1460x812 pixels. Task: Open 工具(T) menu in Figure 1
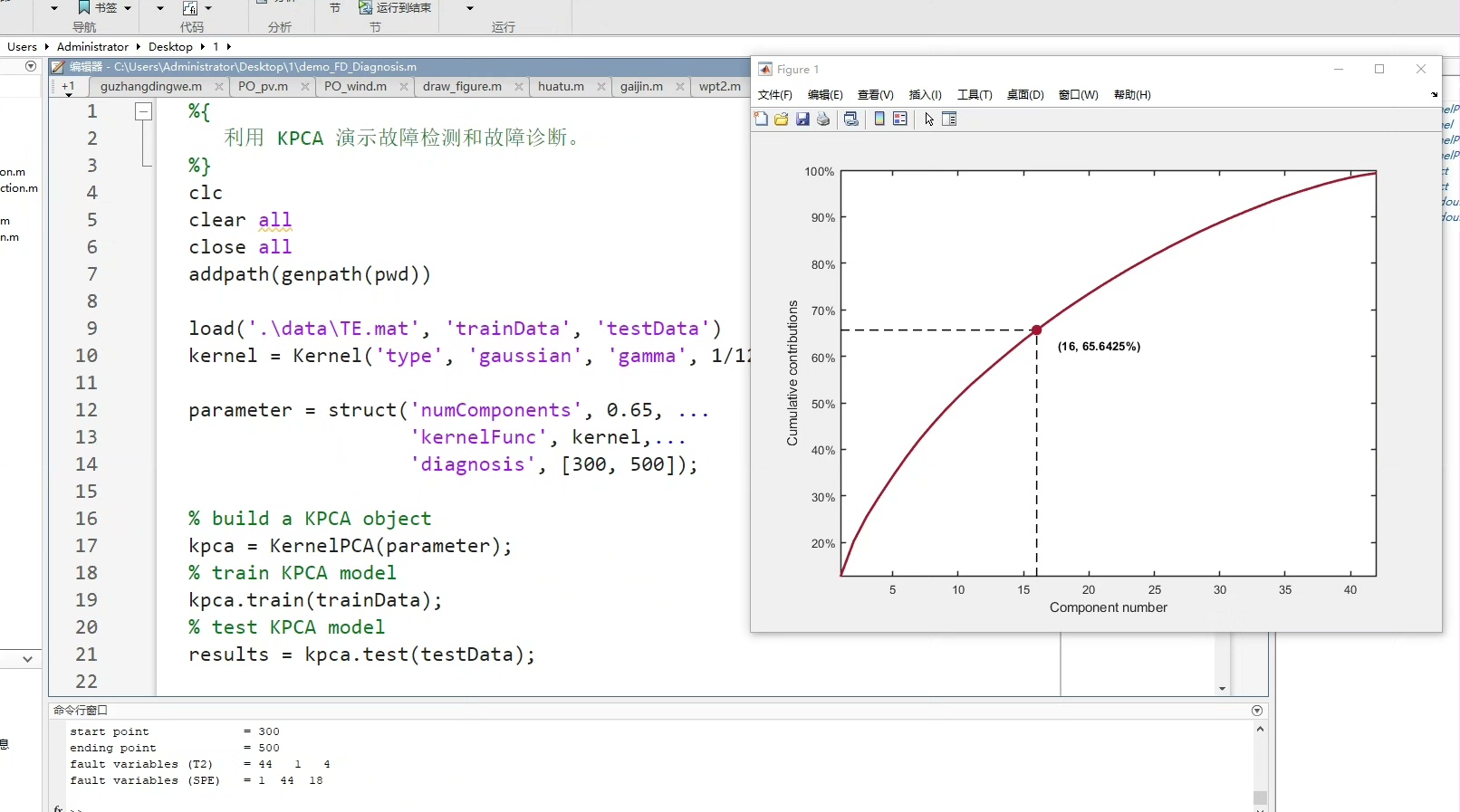click(975, 95)
